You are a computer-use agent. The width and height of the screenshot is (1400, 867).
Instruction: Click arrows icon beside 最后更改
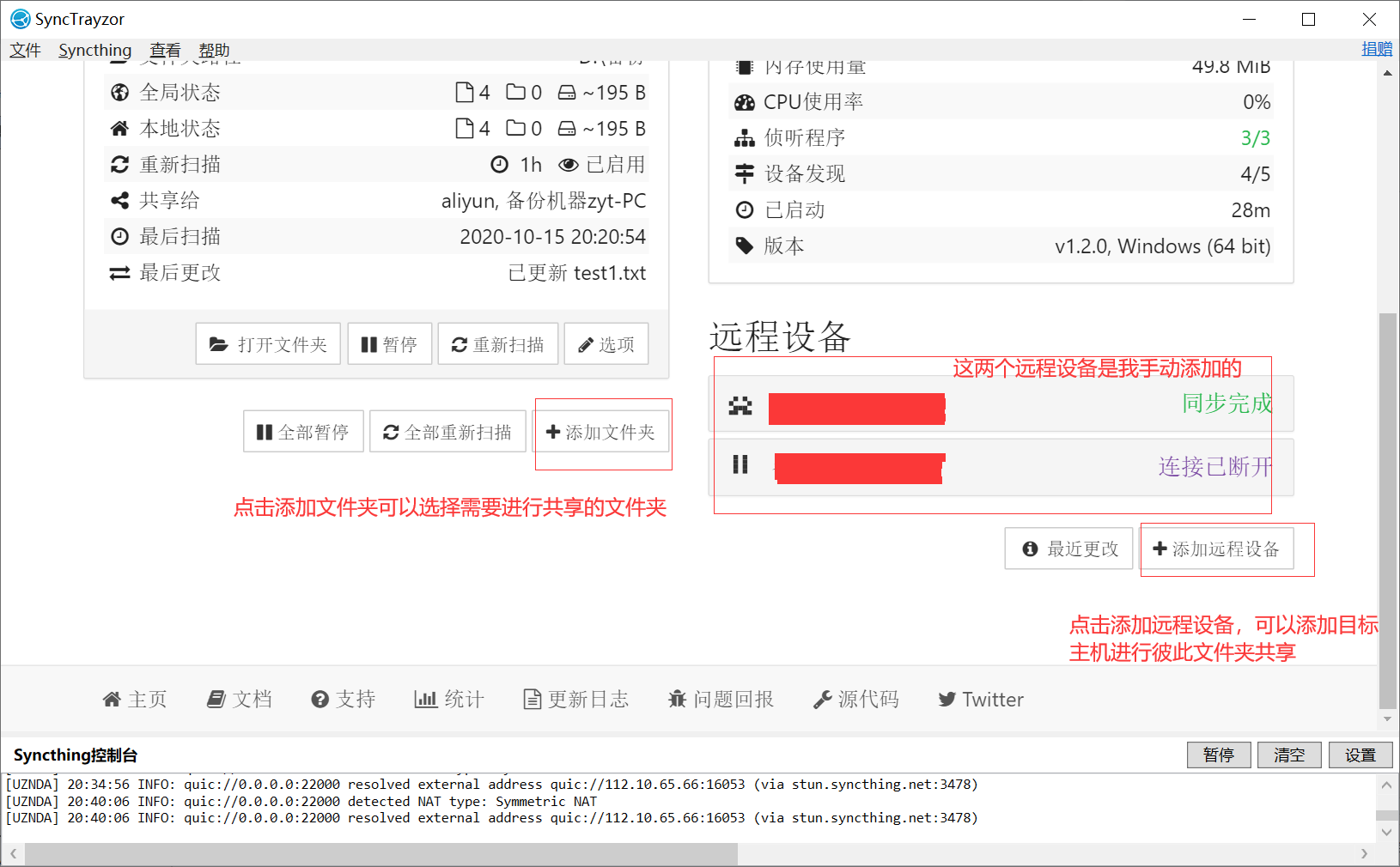[x=120, y=273]
